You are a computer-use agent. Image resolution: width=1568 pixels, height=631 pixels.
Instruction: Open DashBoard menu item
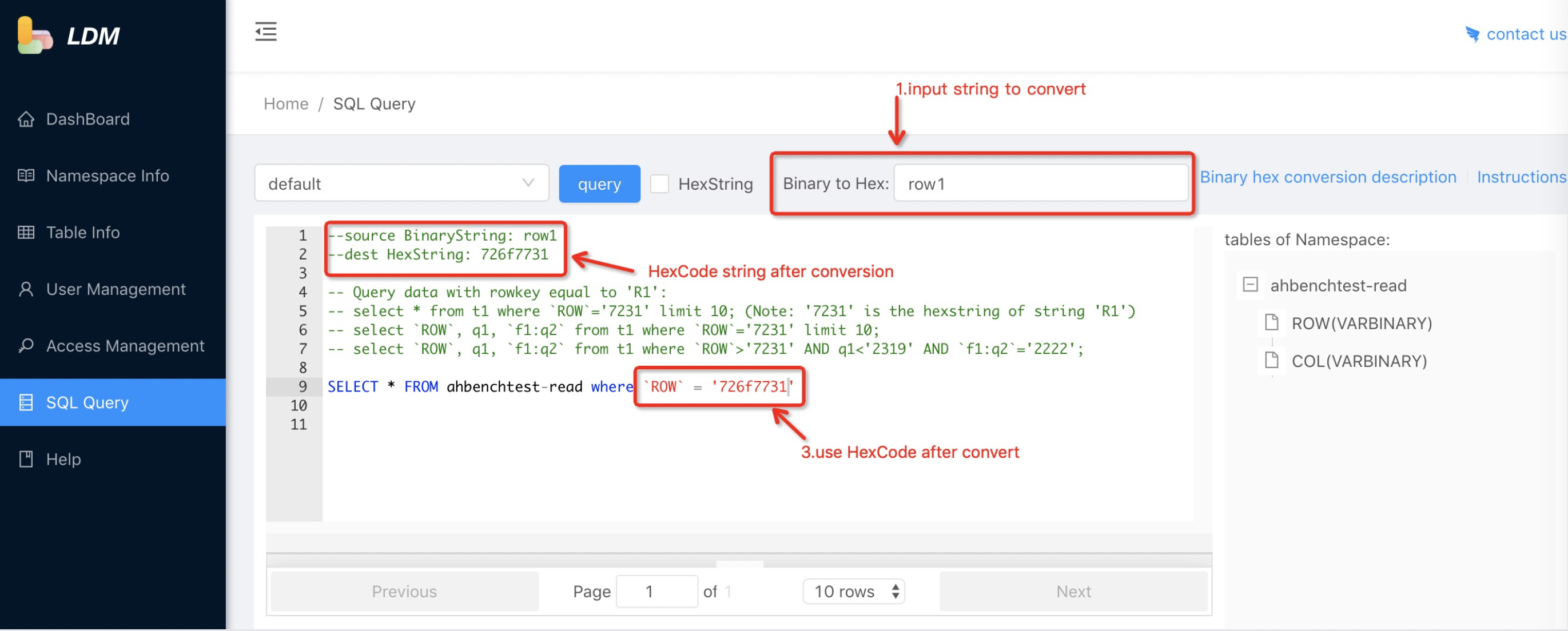click(x=113, y=119)
